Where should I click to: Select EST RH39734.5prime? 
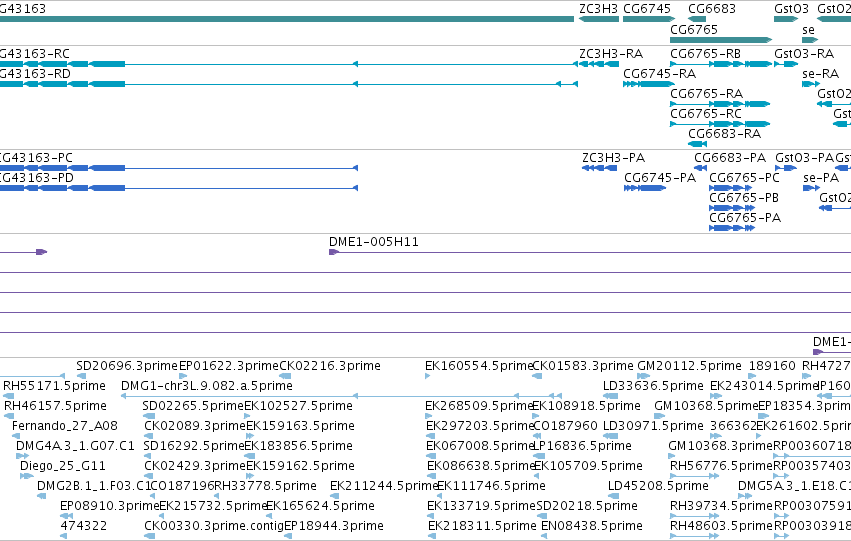coord(695,516)
